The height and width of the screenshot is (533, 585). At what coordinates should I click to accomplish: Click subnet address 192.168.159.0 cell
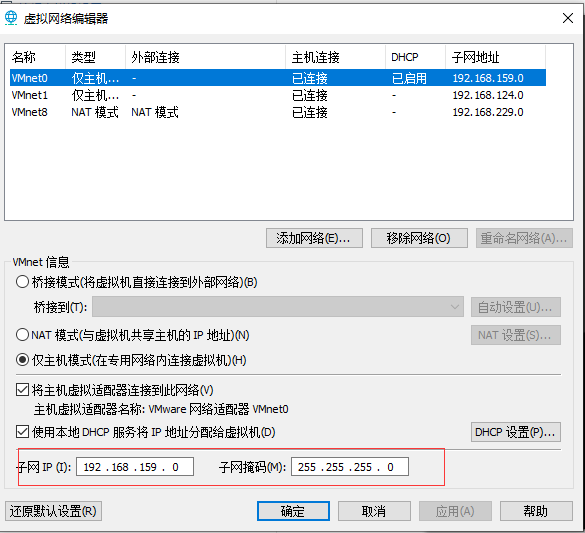pos(488,78)
